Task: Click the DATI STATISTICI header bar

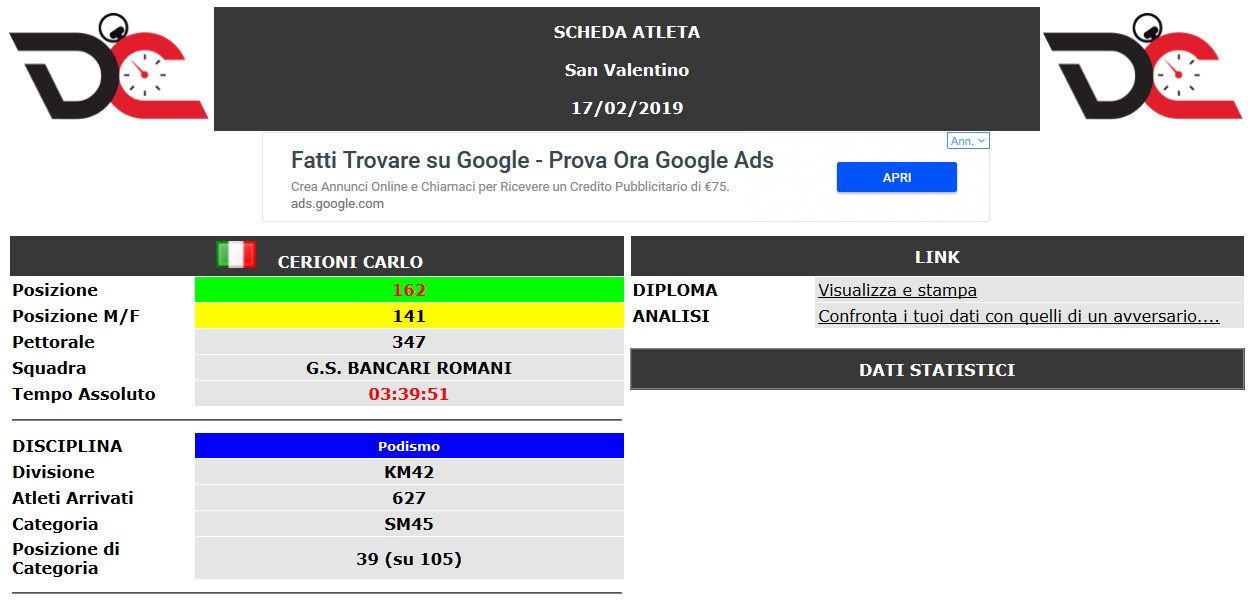Action: [x=937, y=370]
